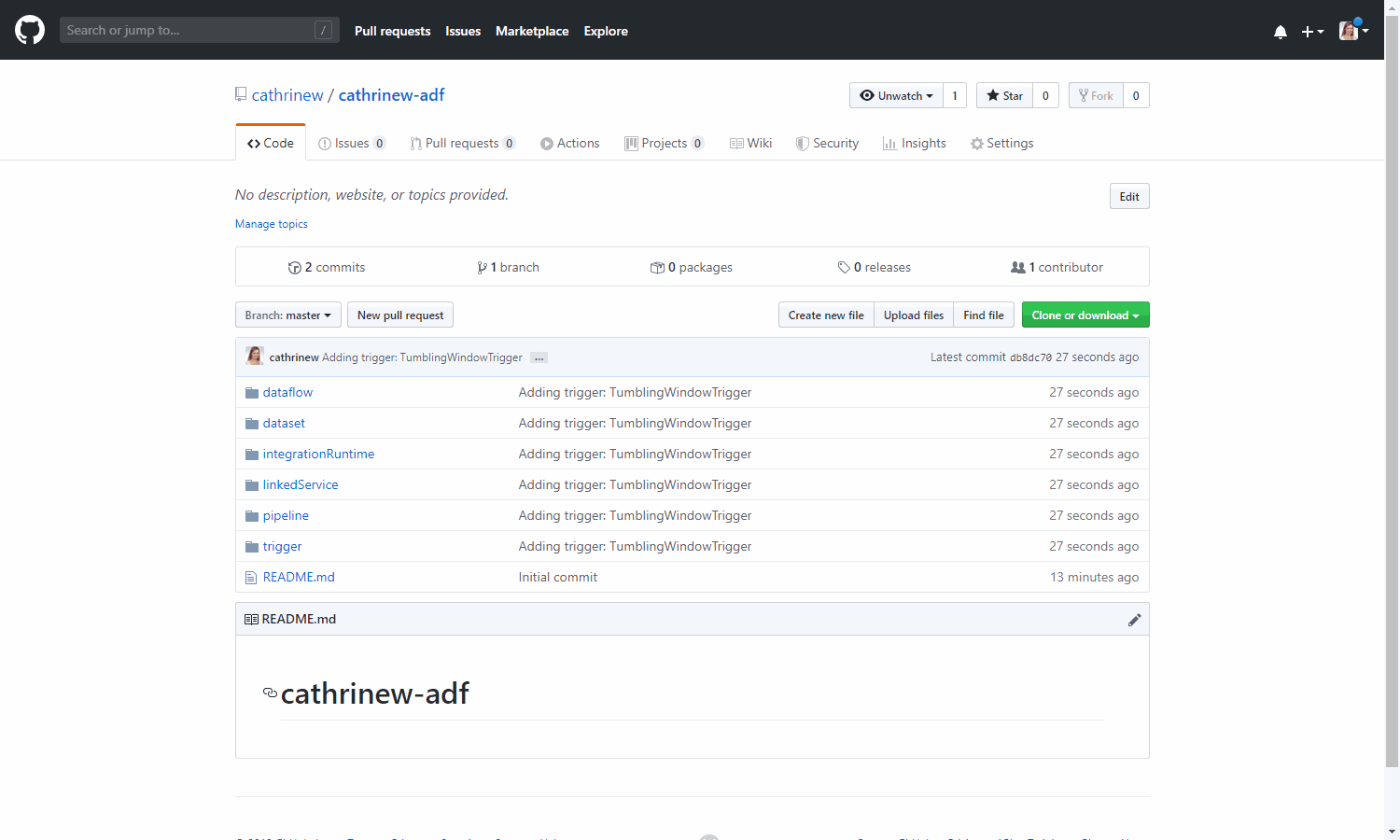This screenshot has width=1400, height=840.
Task: Click the commit author avatar
Action: (x=254, y=357)
